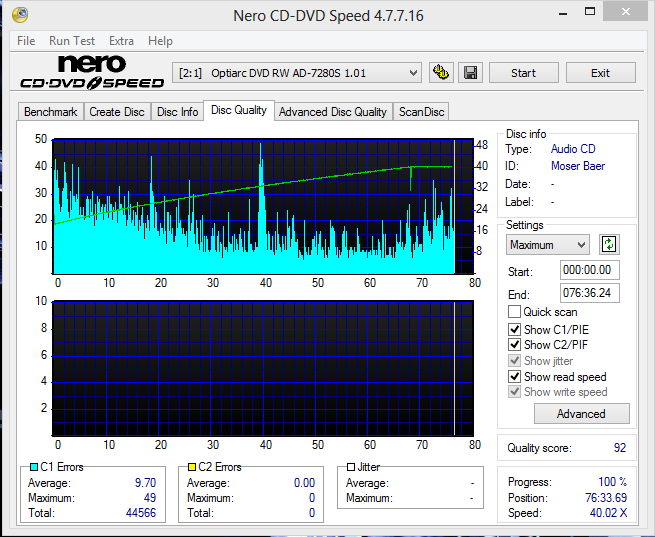Open the Extra menu
This screenshot has height=537, width=655.
coord(121,41)
